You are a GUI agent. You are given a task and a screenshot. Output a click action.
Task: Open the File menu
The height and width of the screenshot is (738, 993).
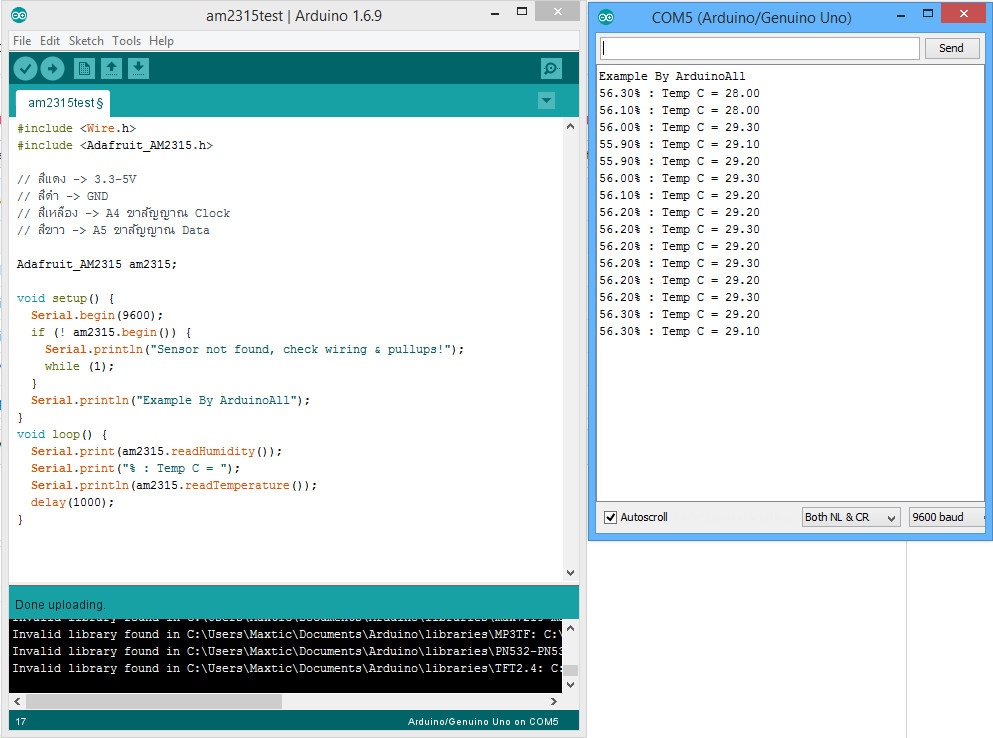pos(22,41)
